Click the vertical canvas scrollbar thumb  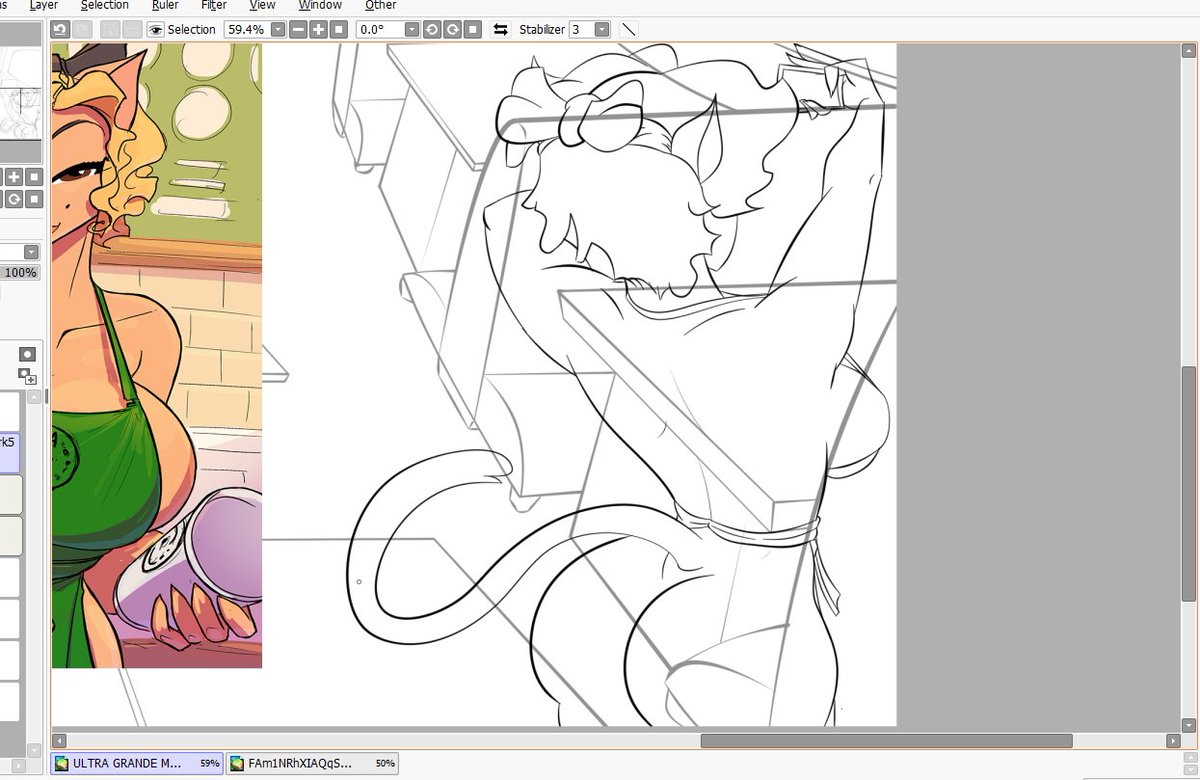[x=1189, y=483]
